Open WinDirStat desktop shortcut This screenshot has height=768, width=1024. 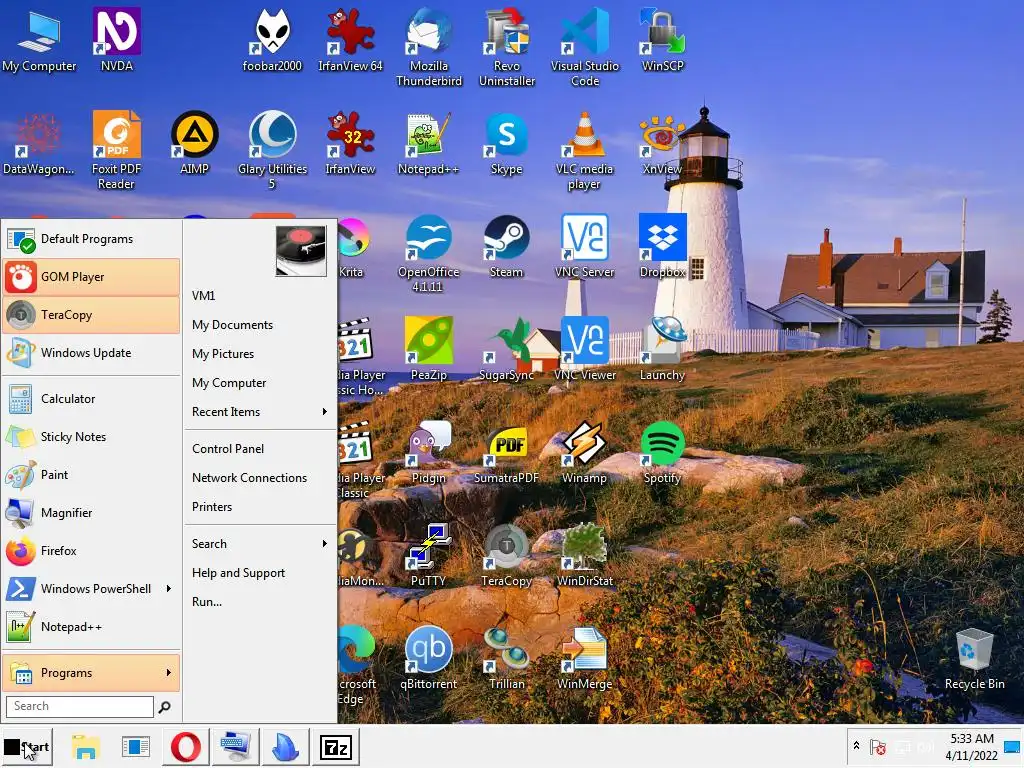[x=584, y=555]
